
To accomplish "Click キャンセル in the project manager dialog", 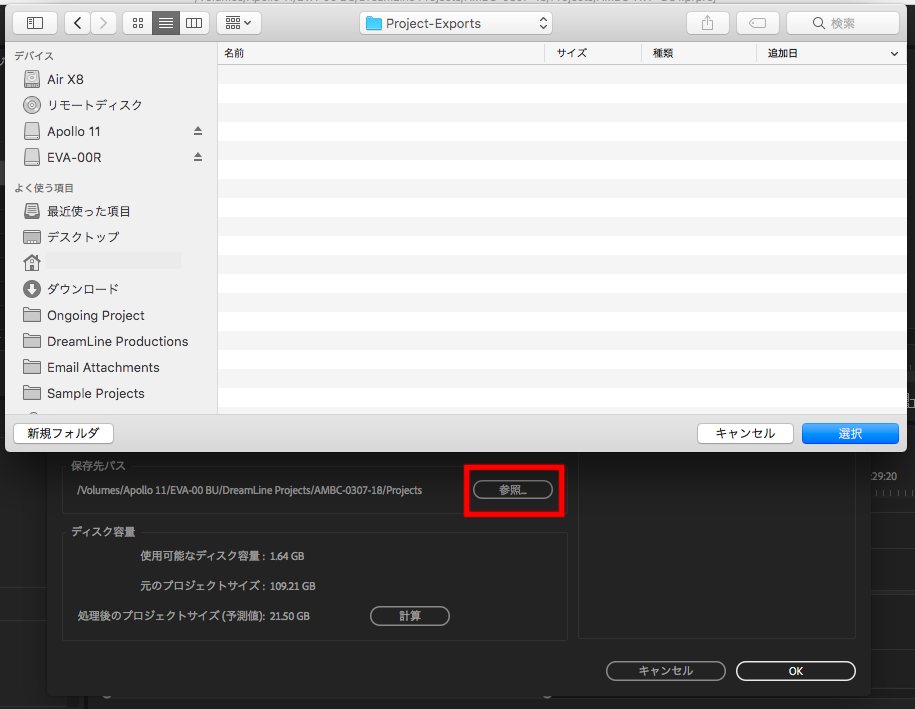I will 666,671.
